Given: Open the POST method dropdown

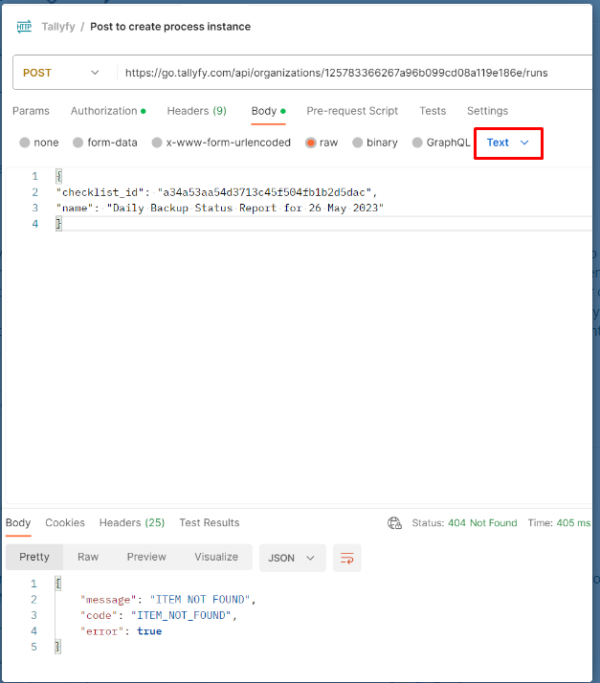Looking at the screenshot, I should click(x=61, y=73).
